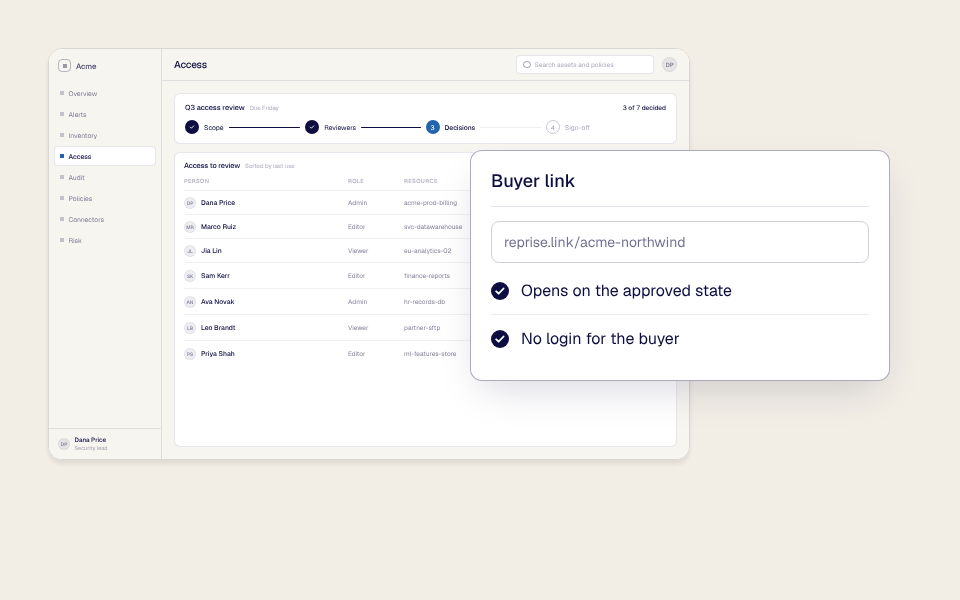Select Access in the sidebar

pyautogui.click(x=105, y=156)
